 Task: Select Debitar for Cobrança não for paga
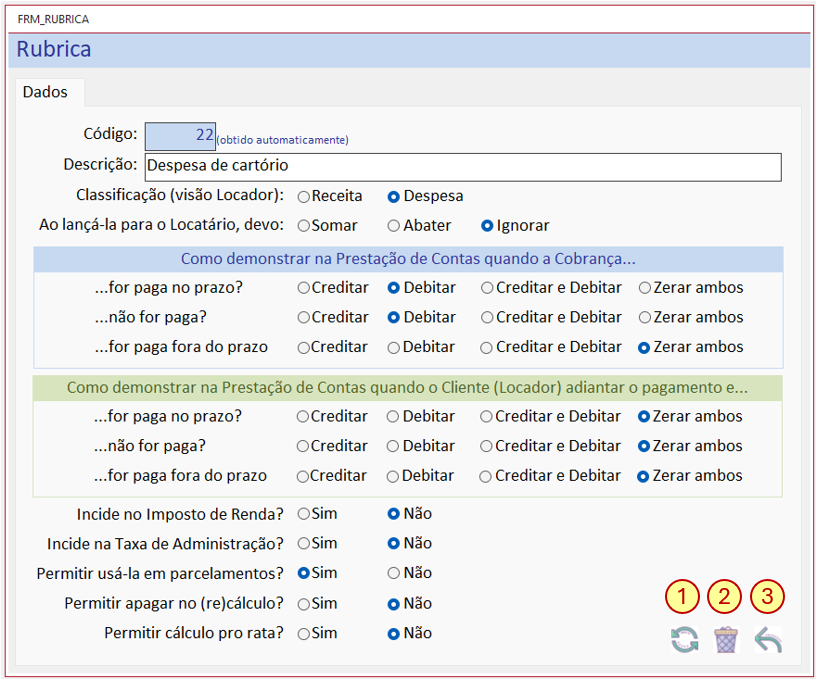pos(393,318)
